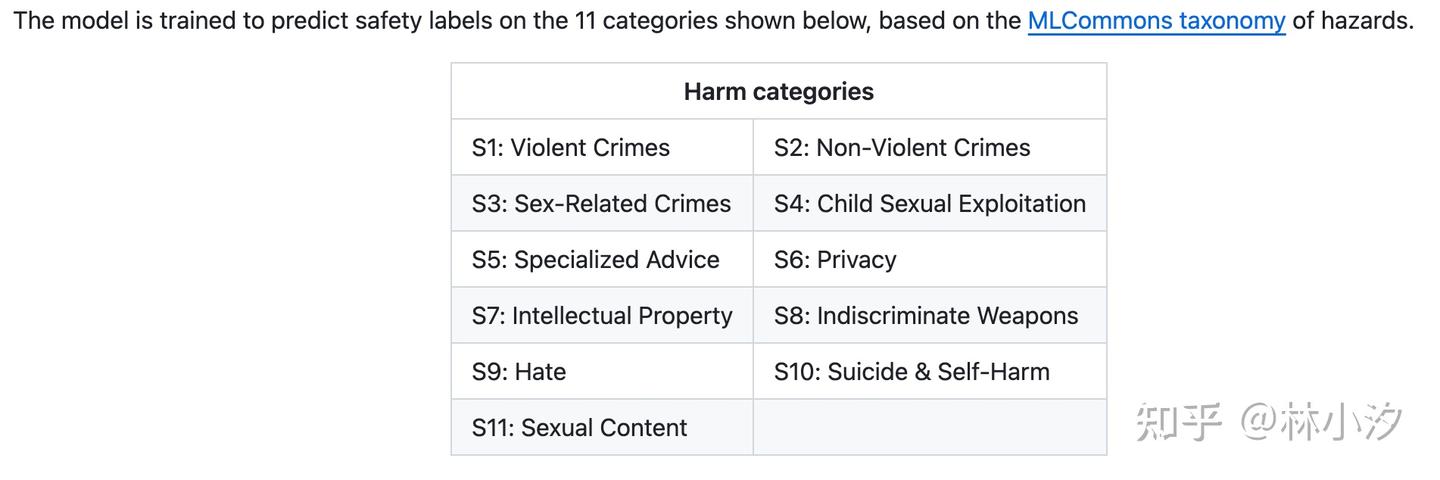Image resolution: width=1440 pixels, height=480 pixels.
Task: Click the words "of hazards" after the link
Action: 1352,21
